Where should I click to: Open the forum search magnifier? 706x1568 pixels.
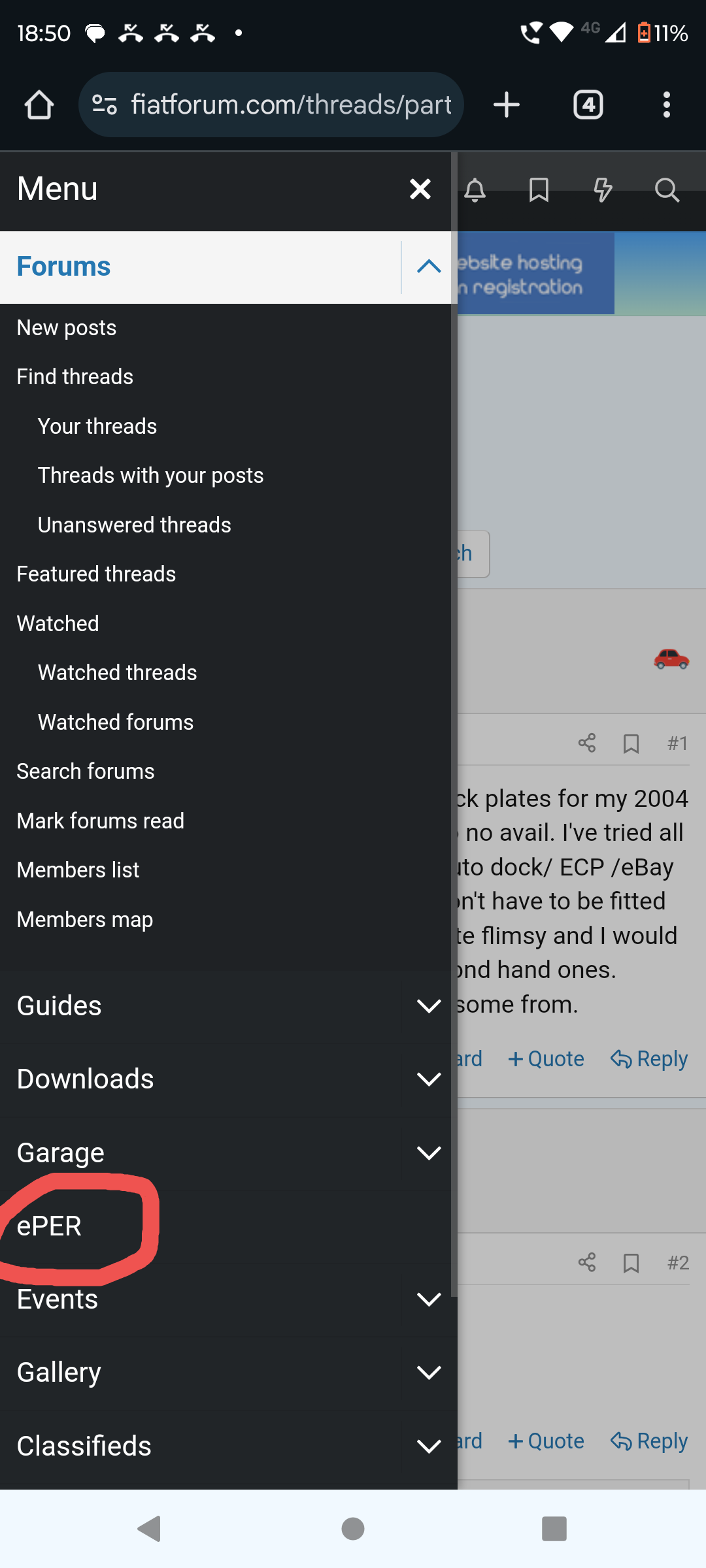667,190
